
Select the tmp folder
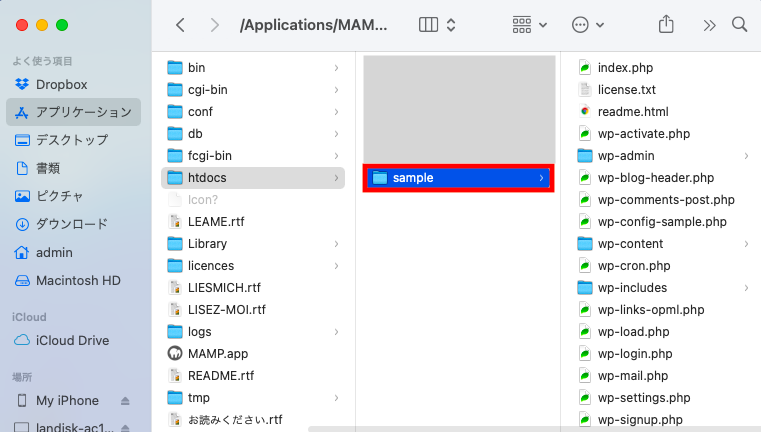(x=253, y=398)
